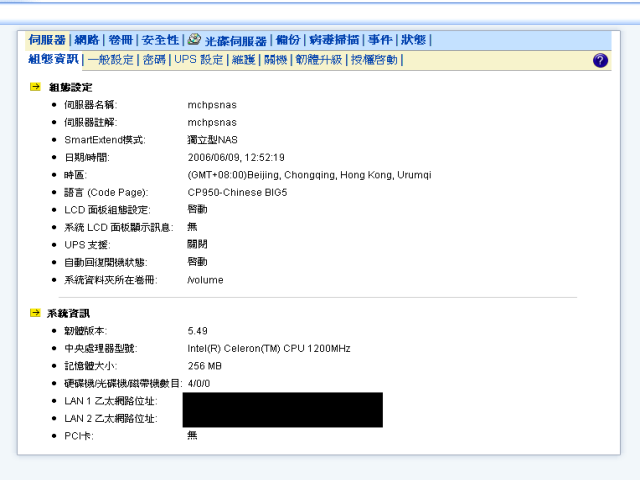Viewport: 640px width, 480px height.
Task: Click the optical disc server icon
Action: pos(194,39)
